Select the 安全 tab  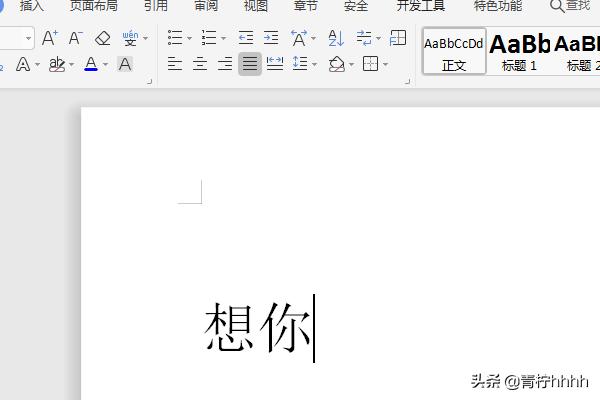point(356,5)
